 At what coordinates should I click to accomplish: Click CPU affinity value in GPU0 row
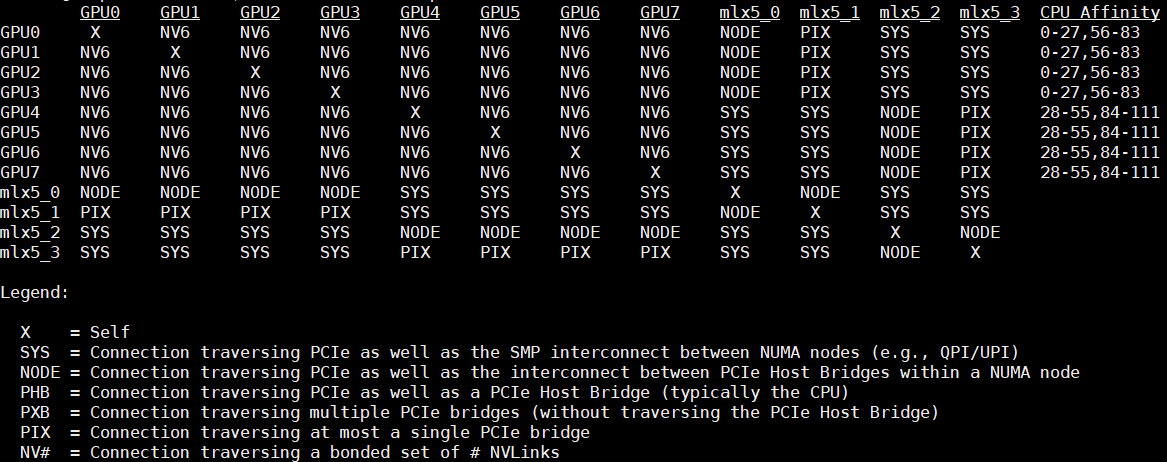click(x=1089, y=32)
